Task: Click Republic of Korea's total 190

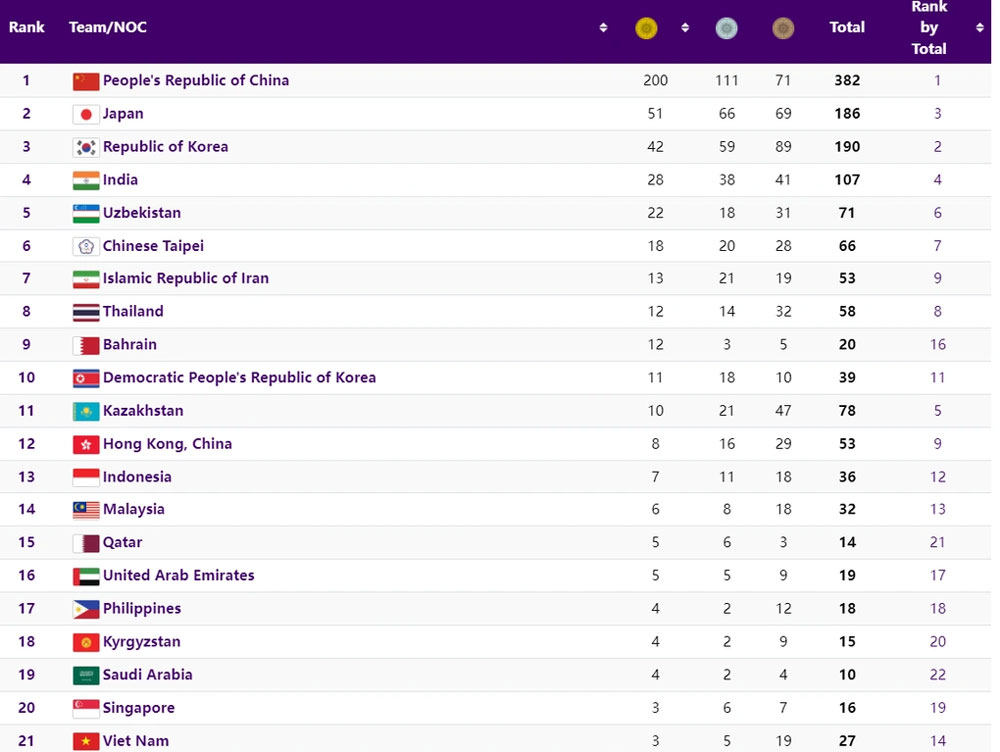Action: [847, 147]
